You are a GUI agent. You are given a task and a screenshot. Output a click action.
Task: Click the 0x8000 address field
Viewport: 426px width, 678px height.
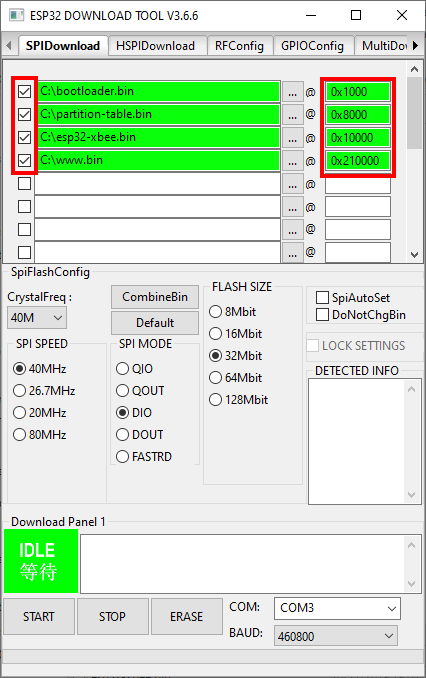[x=358, y=115]
